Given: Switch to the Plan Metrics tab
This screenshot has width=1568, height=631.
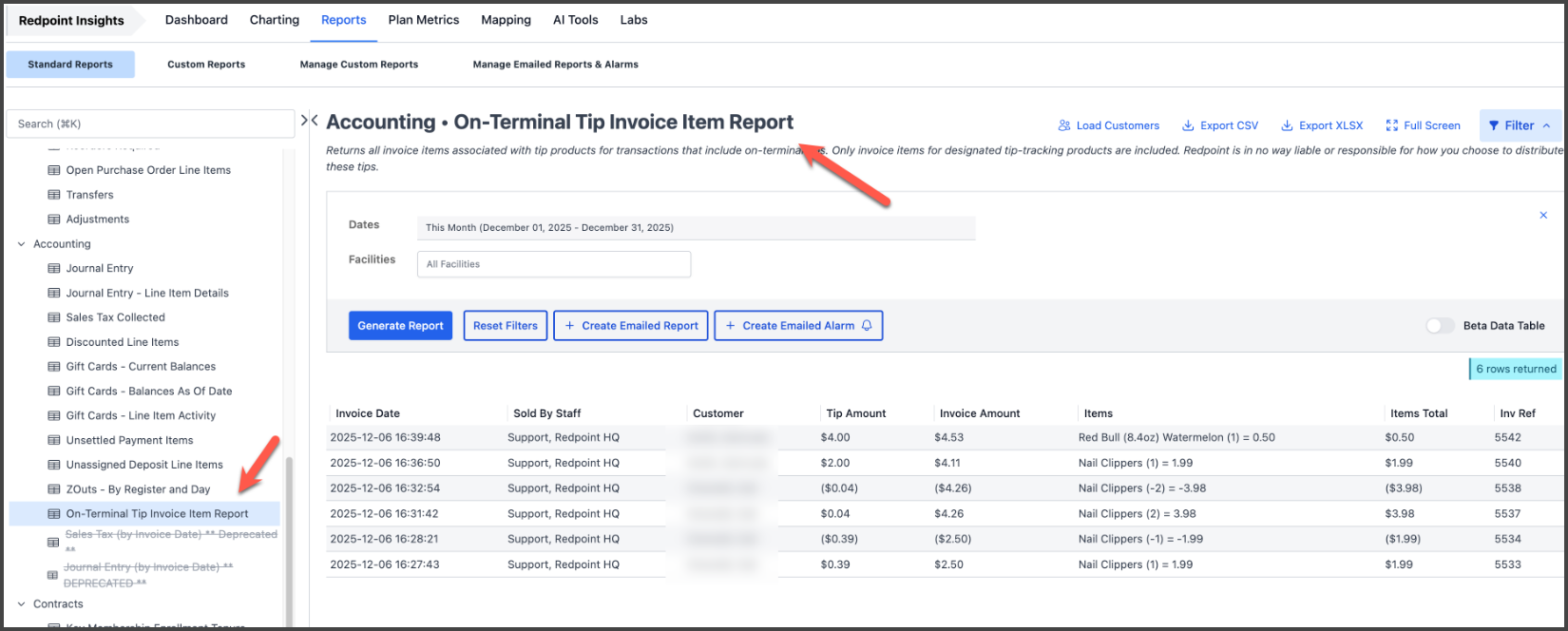Looking at the screenshot, I should pyautogui.click(x=423, y=20).
